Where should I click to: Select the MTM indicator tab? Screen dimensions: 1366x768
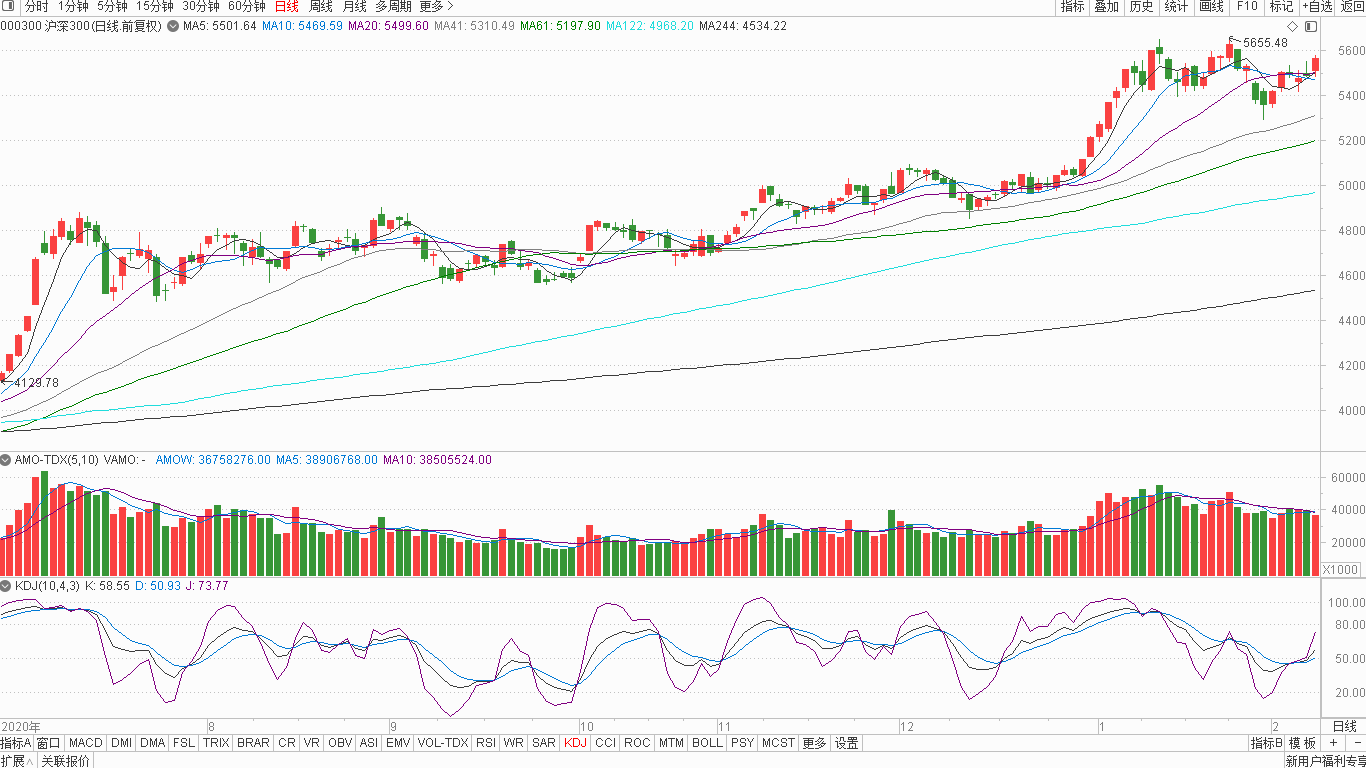671,743
